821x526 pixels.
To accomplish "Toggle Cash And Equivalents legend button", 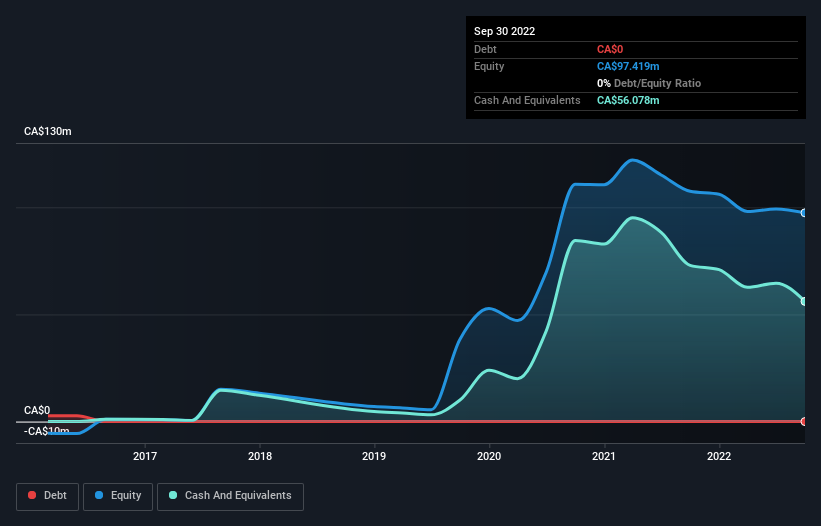I will pos(230,496).
